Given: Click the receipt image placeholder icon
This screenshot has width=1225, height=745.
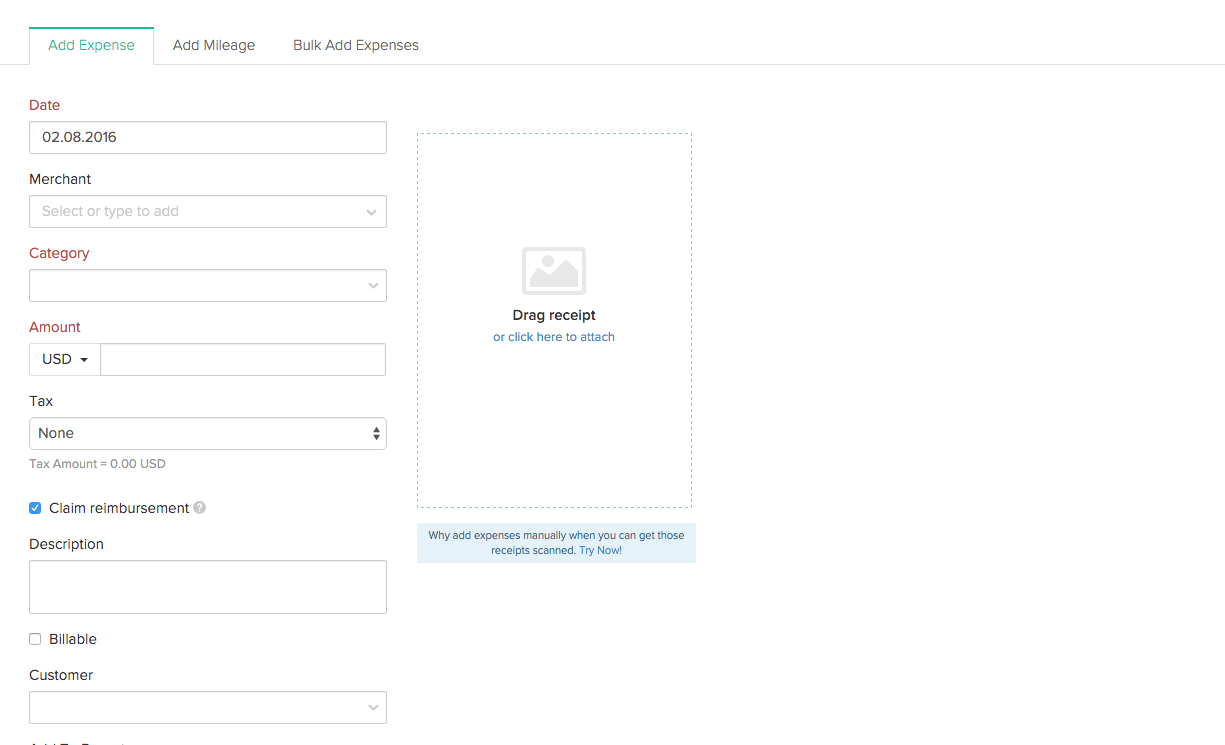Looking at the screenshot, I should click(x=554, y=271).
